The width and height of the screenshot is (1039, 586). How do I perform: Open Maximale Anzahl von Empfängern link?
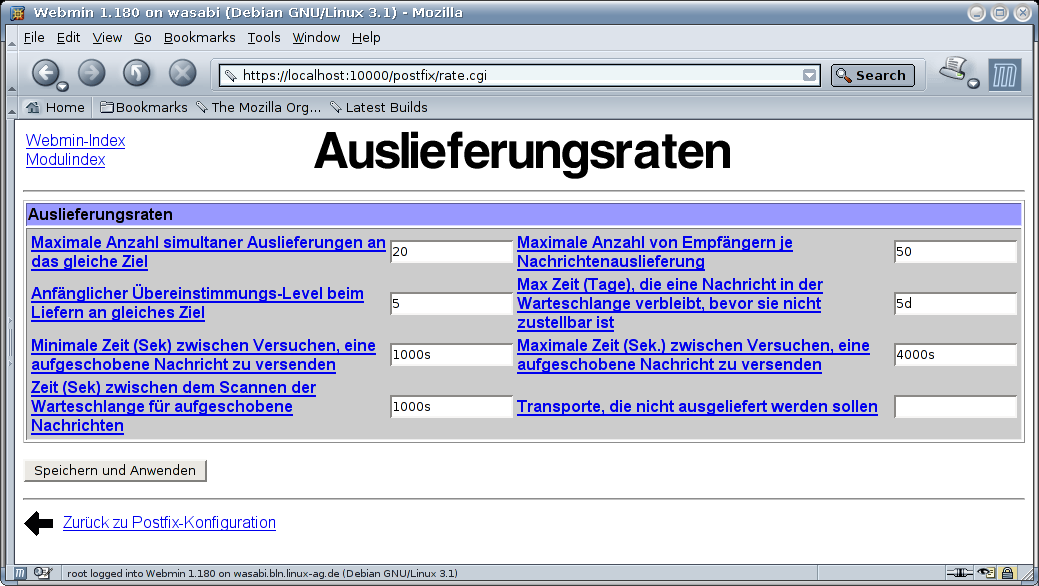pos(655,252)
